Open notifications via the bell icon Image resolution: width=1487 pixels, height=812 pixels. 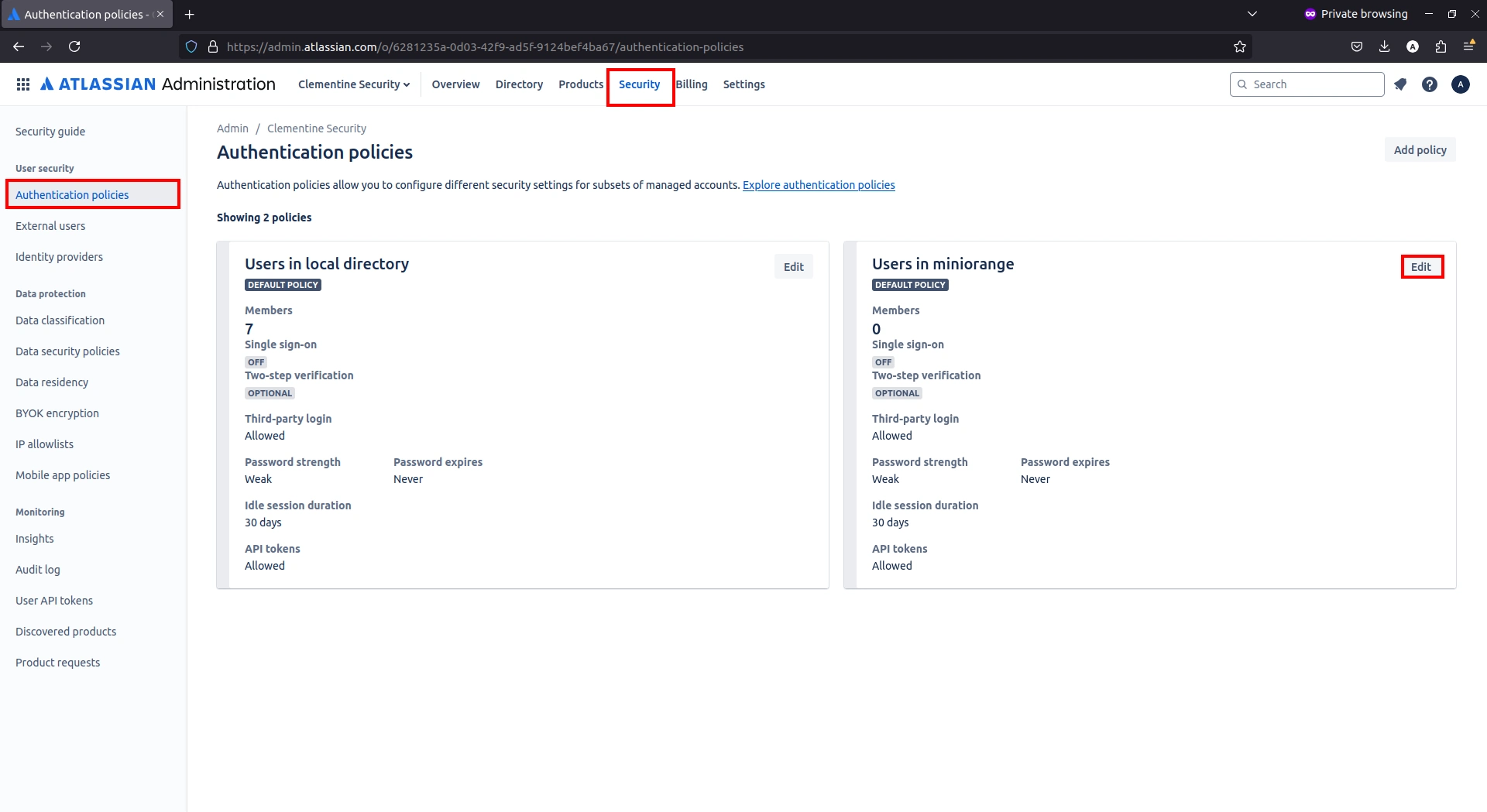pos(1400,84)
